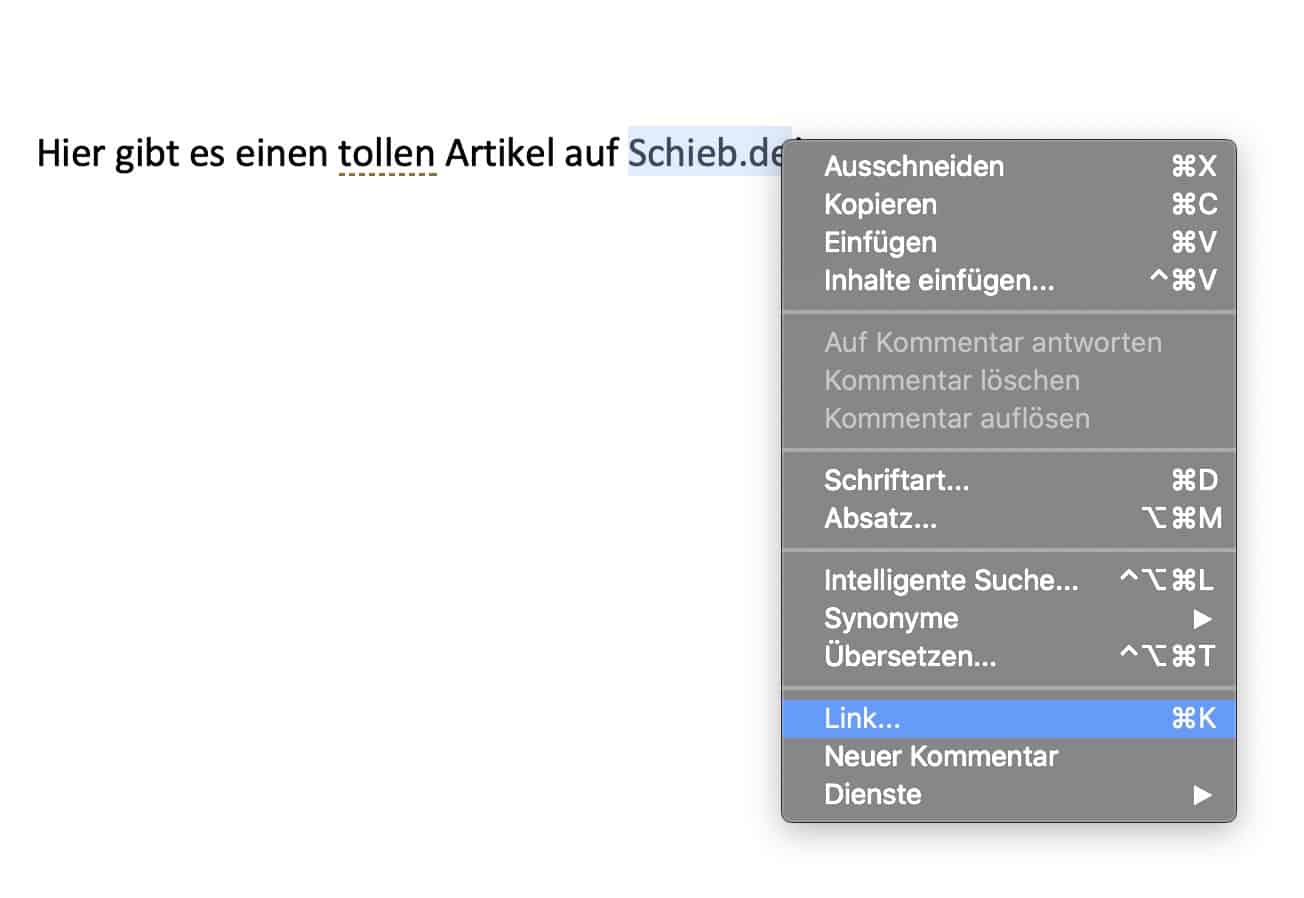The width and height of the screenshot is (1304, 898).
Task: Select Kopieren in the context menu
Action: point(880,204)
